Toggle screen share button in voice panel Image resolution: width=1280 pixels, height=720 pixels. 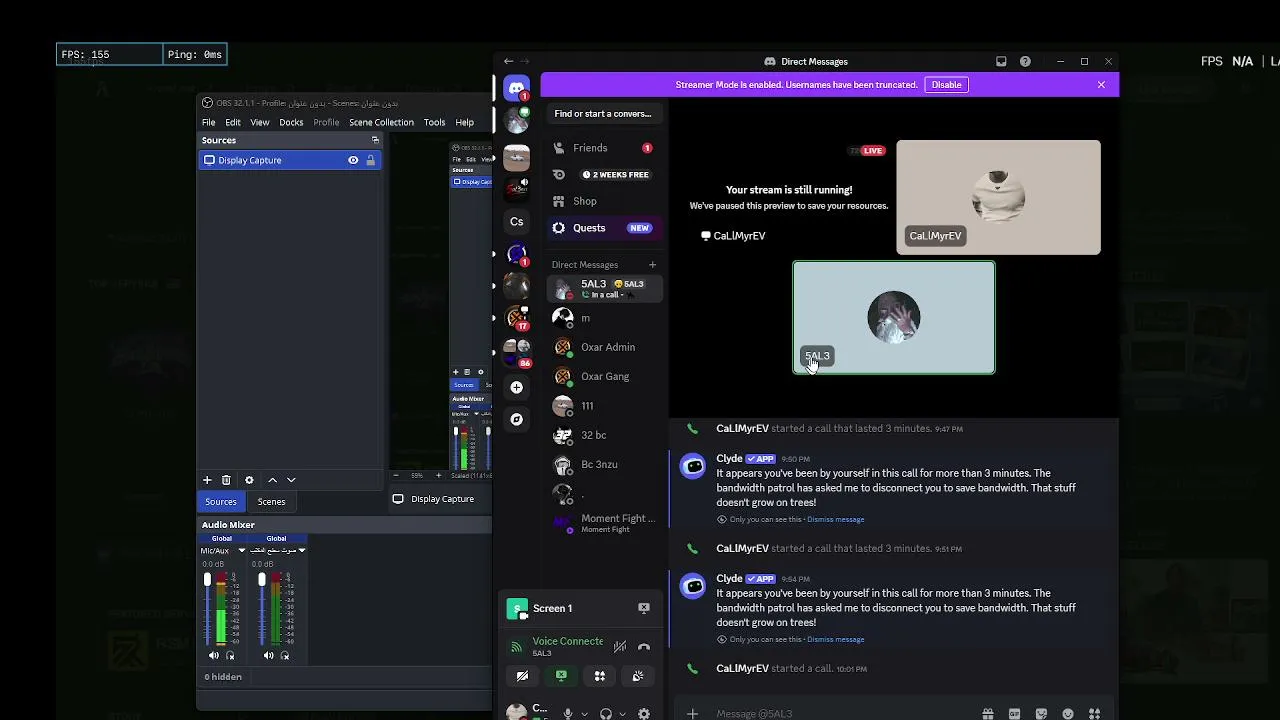(561, 676)
